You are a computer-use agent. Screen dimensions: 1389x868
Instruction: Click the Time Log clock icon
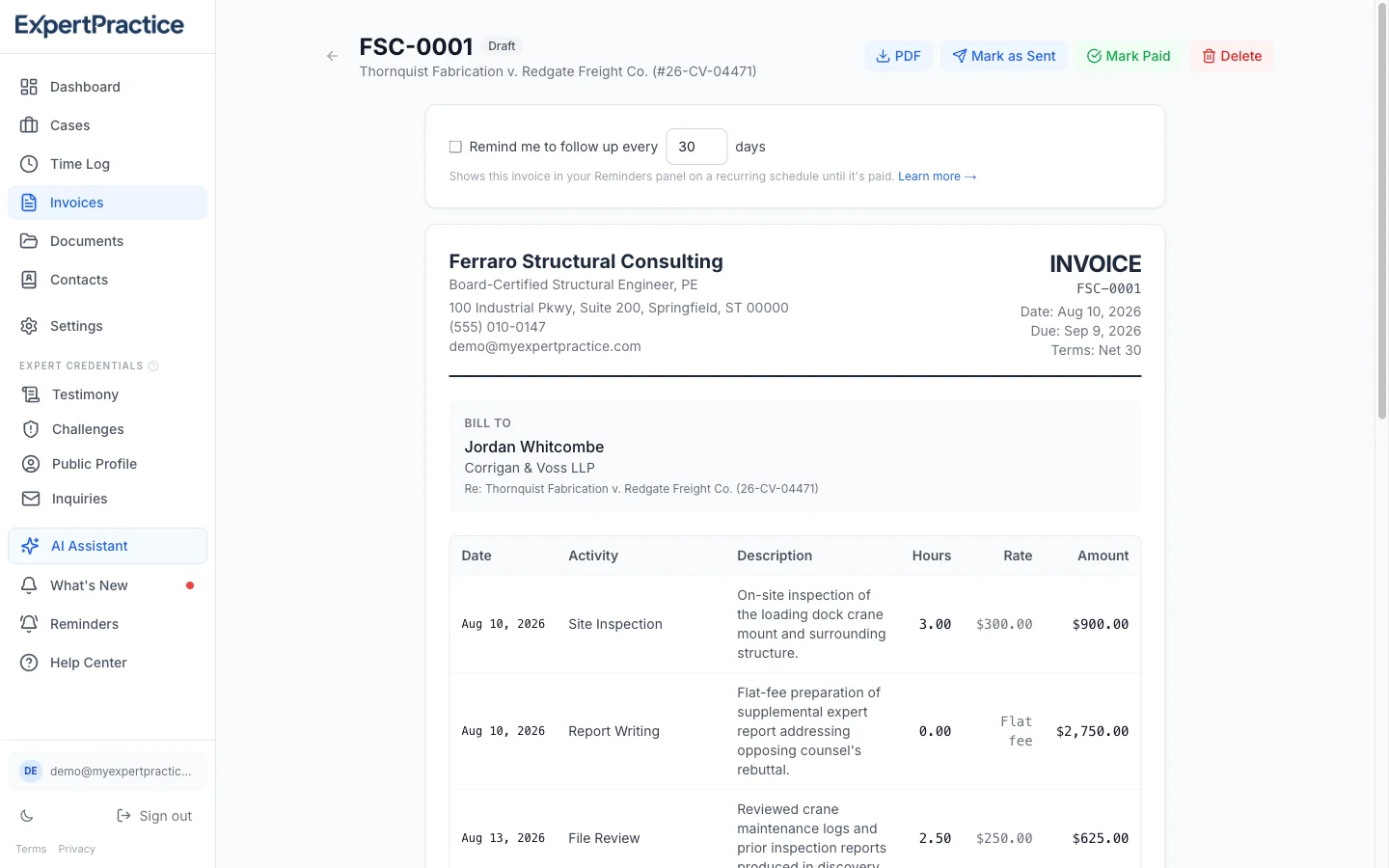(29, 164)
